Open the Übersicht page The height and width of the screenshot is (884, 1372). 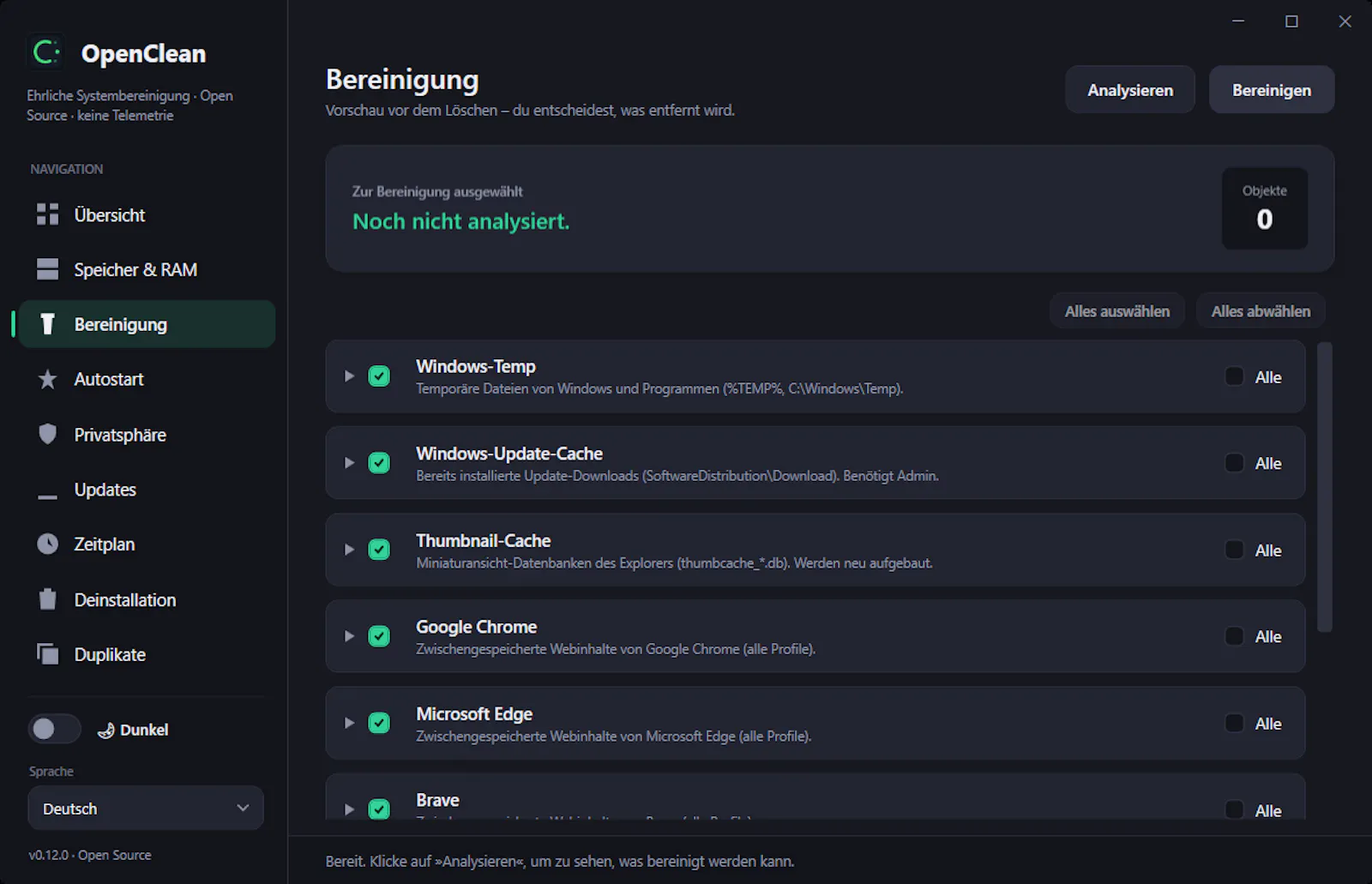pyautogui.click(x=147, y=214)
